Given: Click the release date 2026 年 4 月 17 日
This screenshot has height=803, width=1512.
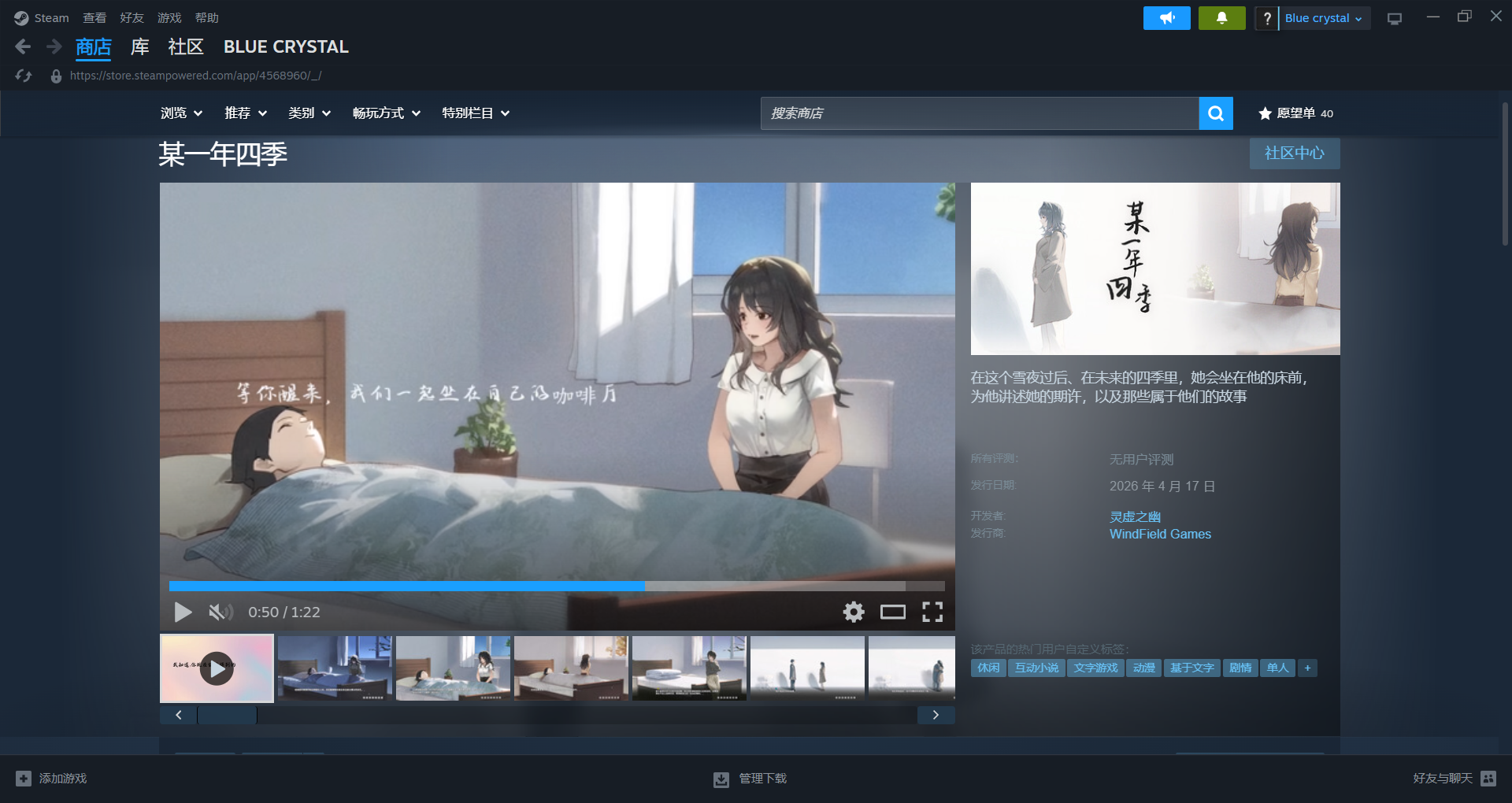Looking at the screenshot, I should (1162, 487).
